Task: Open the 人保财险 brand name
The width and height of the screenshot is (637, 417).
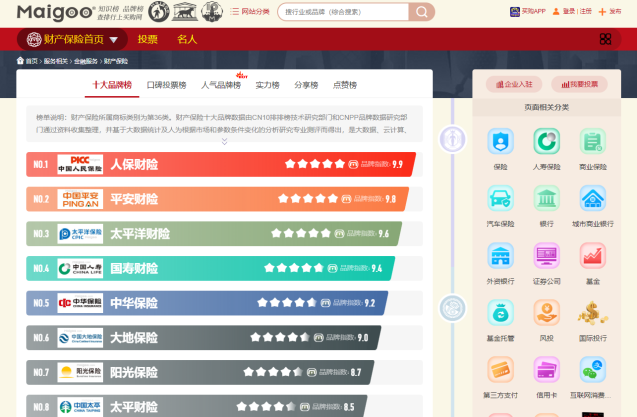Action: [x=134, y=165]
